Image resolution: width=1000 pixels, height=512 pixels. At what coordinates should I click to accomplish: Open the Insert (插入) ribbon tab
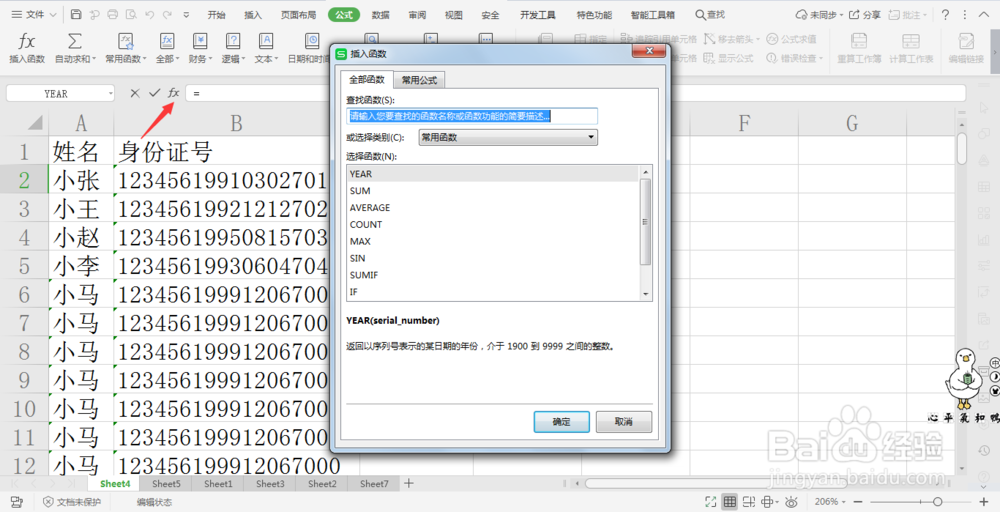(x=253, y=15)
